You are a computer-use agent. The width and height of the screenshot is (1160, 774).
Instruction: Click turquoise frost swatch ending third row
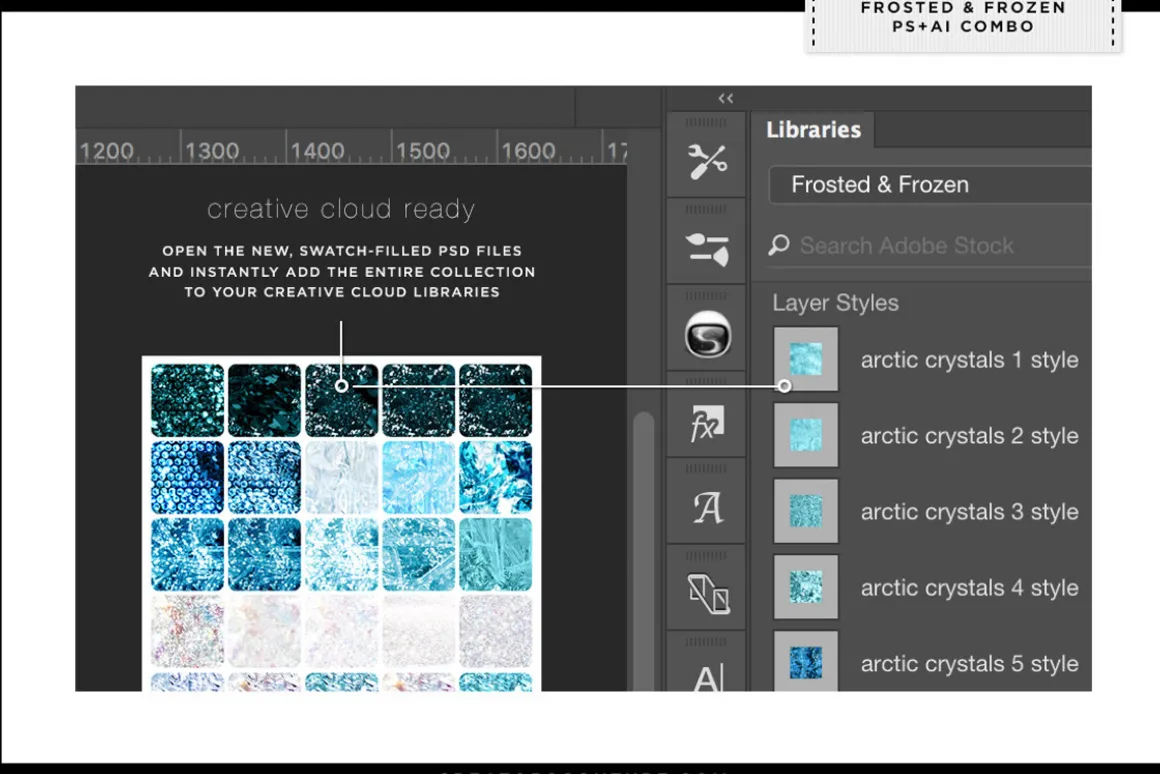click(x=495, y=554)
